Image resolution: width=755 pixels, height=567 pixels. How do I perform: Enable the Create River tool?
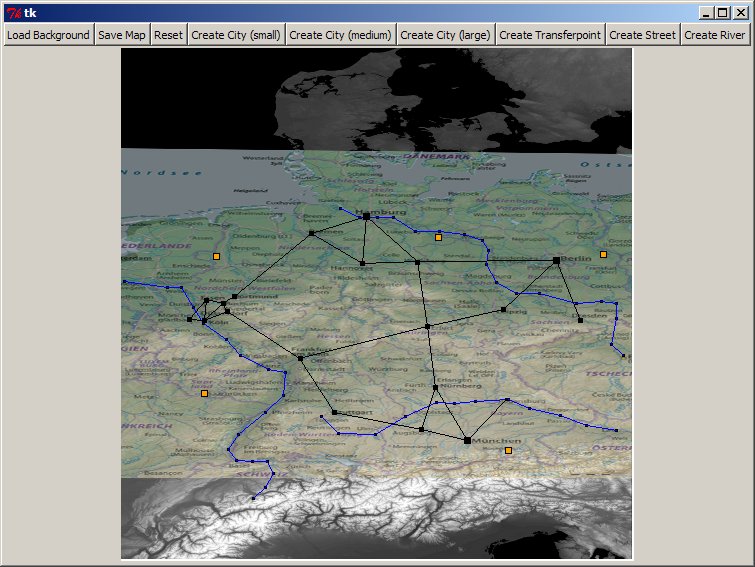[715, 34]
